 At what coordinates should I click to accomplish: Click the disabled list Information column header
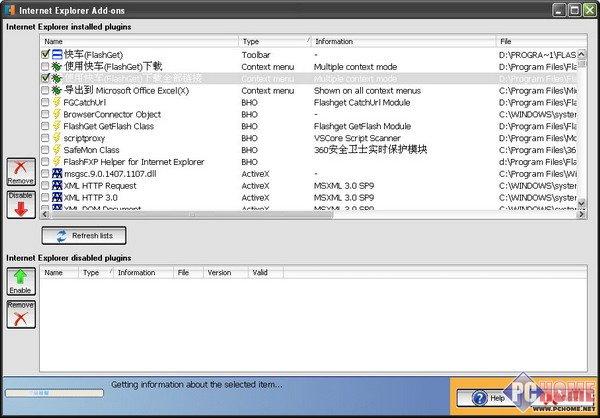(143, 273)
